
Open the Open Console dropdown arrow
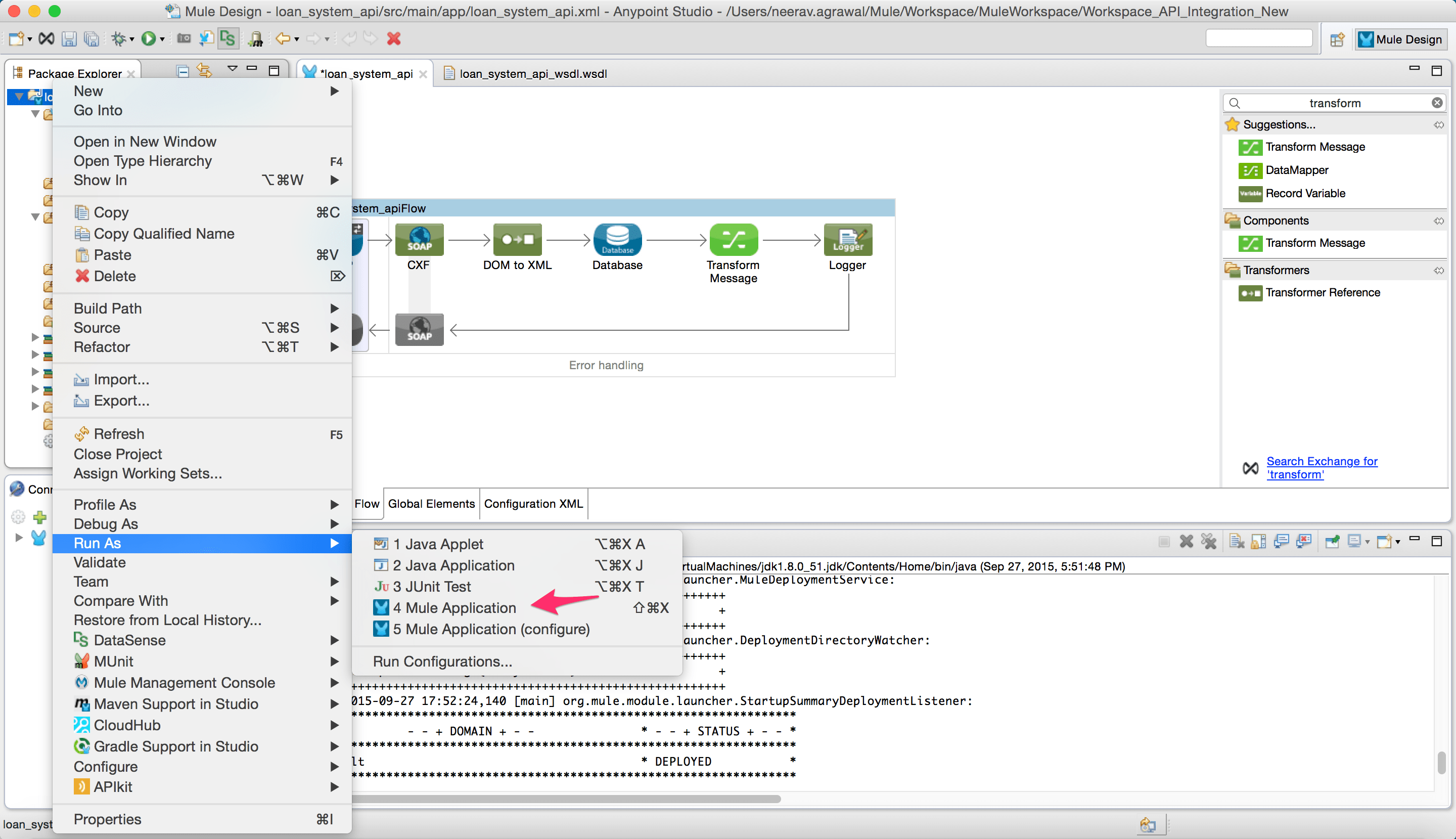(x=1397, y=542)
